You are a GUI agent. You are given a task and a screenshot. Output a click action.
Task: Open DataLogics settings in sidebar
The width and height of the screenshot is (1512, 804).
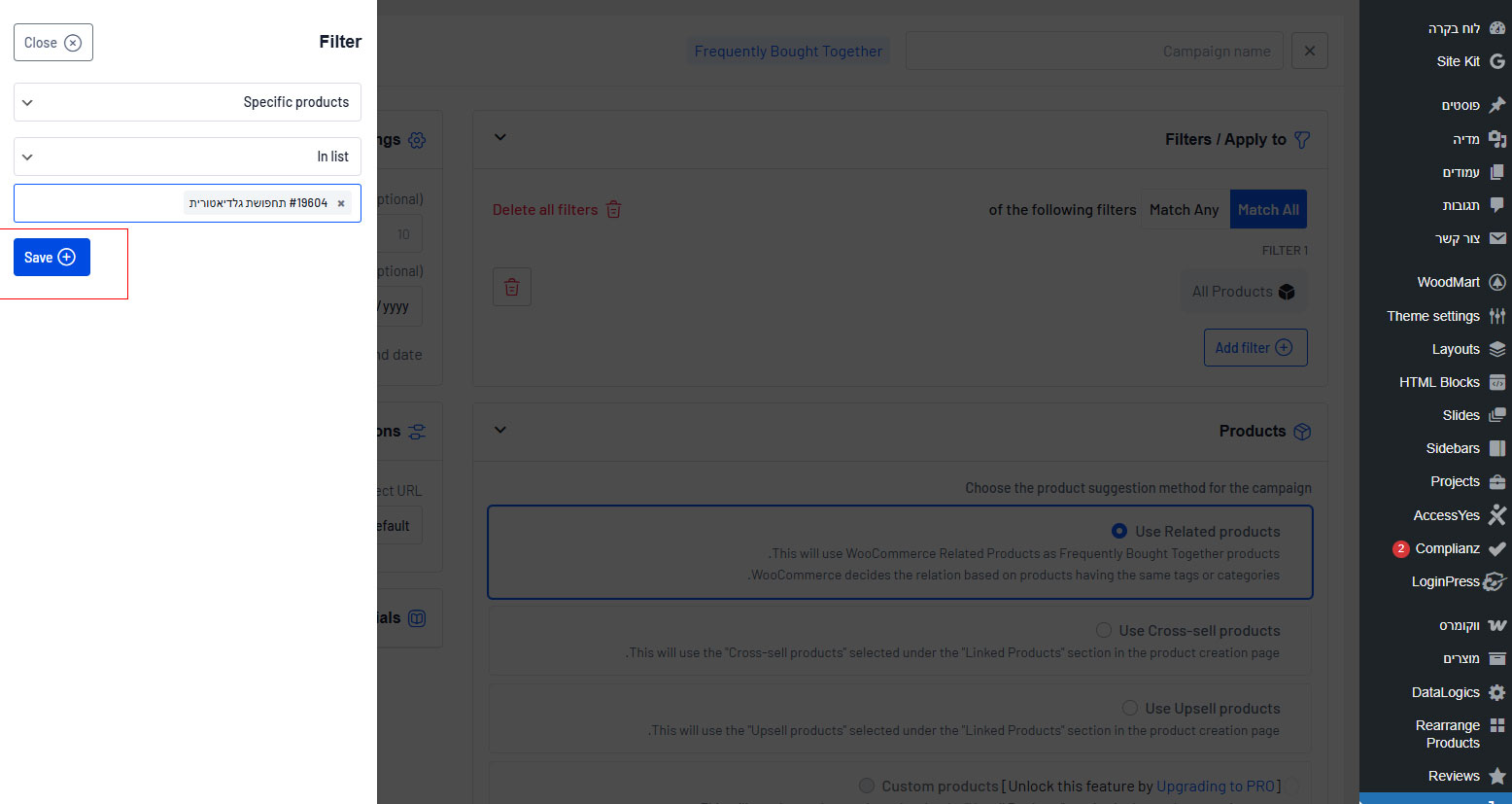(1445, 692)
